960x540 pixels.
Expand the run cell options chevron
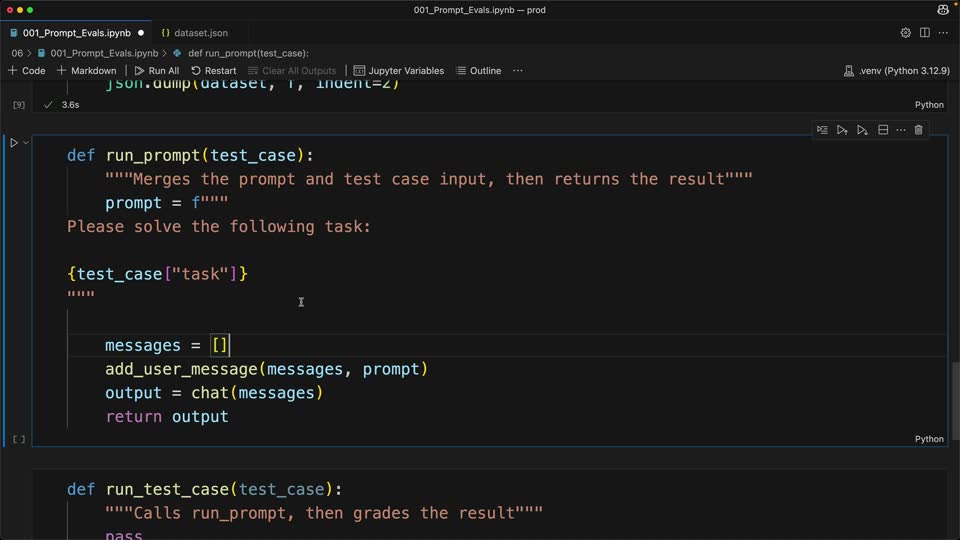click(26, 143)
